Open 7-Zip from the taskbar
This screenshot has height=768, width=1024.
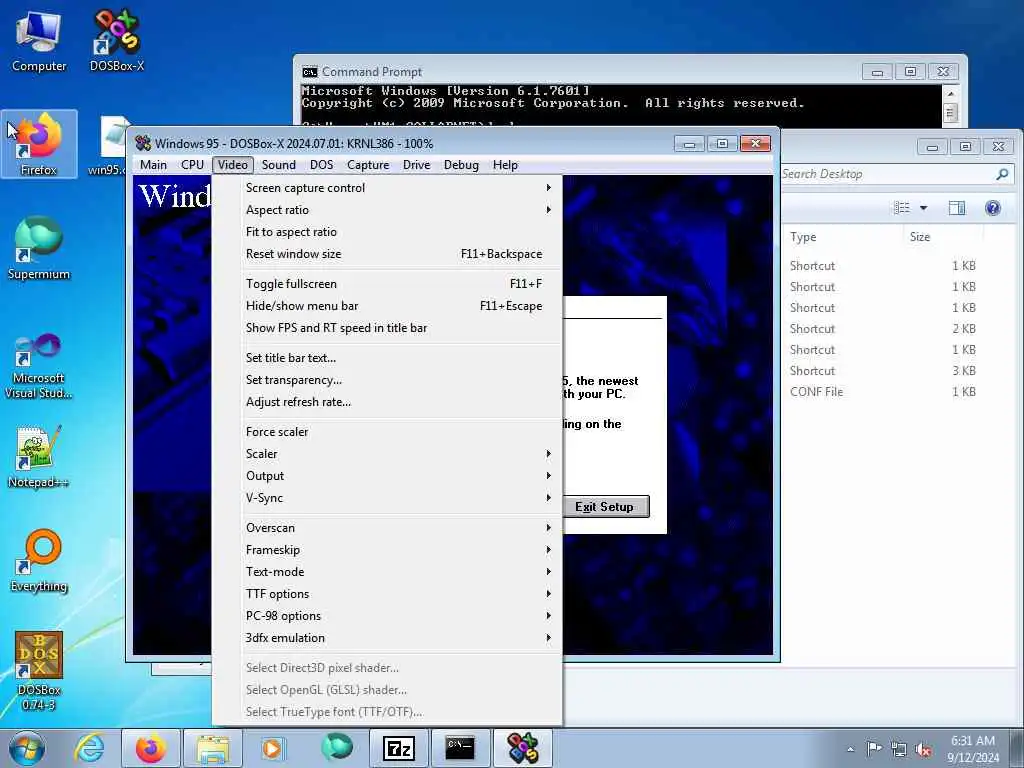pyautogui.click(x=398, y=748)
